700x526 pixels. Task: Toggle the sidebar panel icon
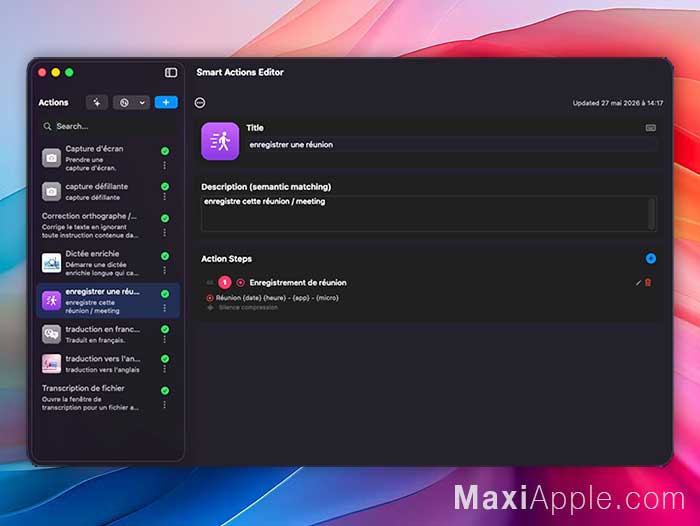pos(171,72)
